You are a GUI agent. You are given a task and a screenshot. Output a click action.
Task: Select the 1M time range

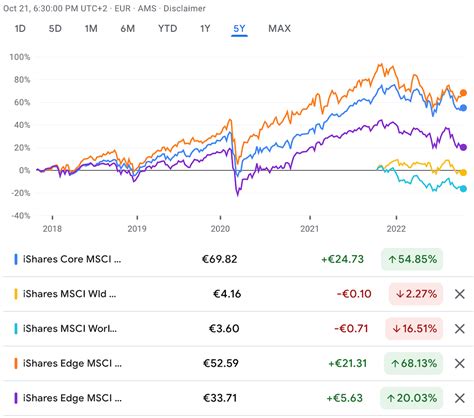click(x=91, y=29)
